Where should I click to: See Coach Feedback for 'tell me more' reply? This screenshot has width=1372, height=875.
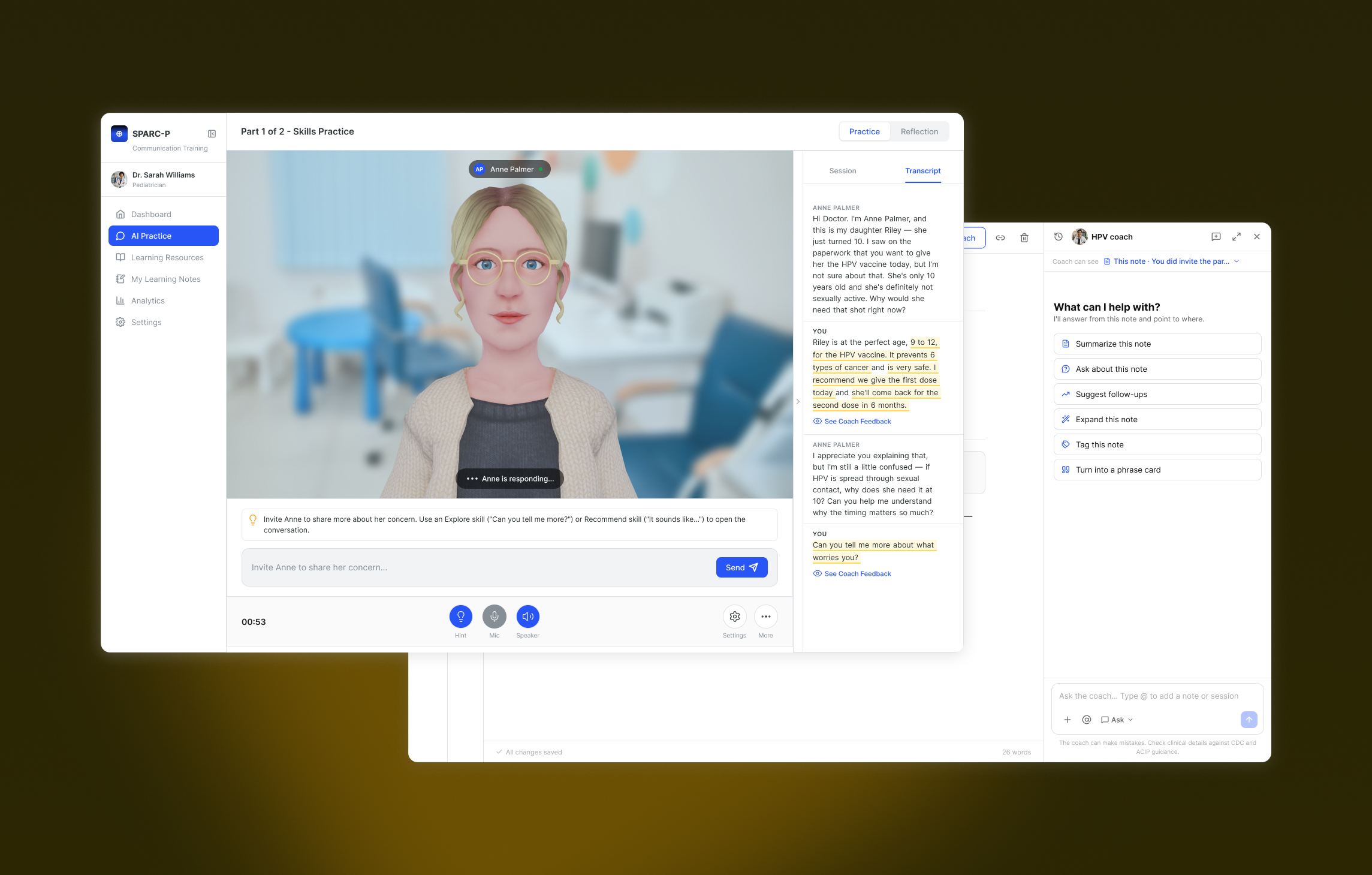point(852,574)
